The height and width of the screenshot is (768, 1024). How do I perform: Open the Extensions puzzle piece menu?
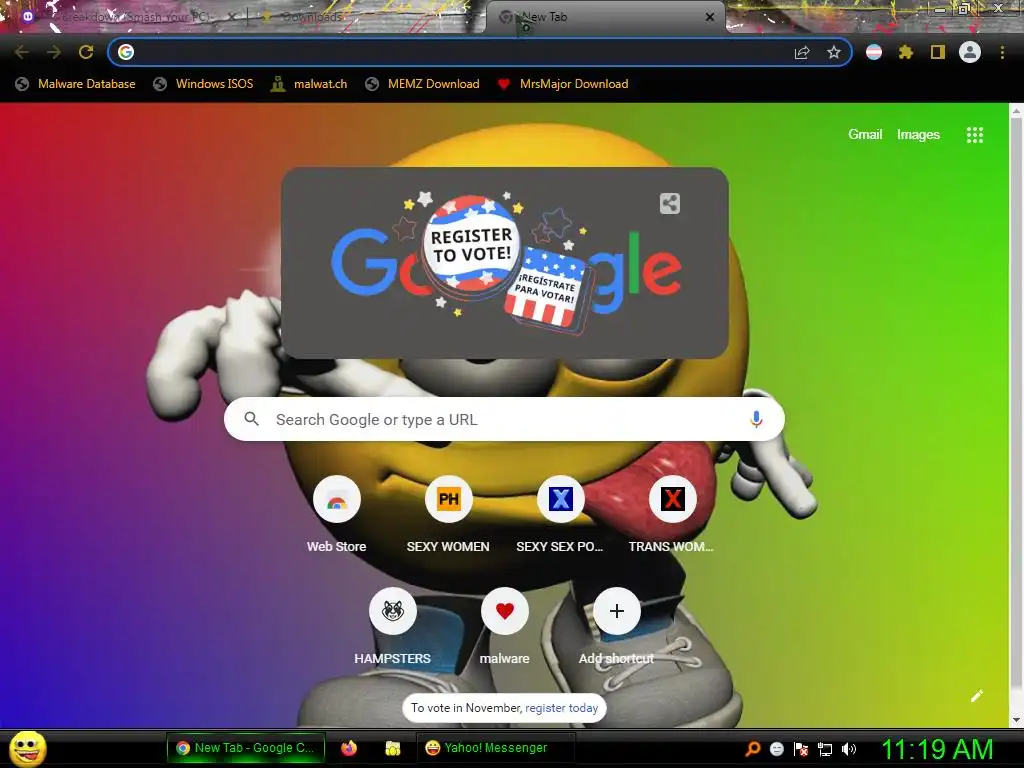[x=906, y=52]
